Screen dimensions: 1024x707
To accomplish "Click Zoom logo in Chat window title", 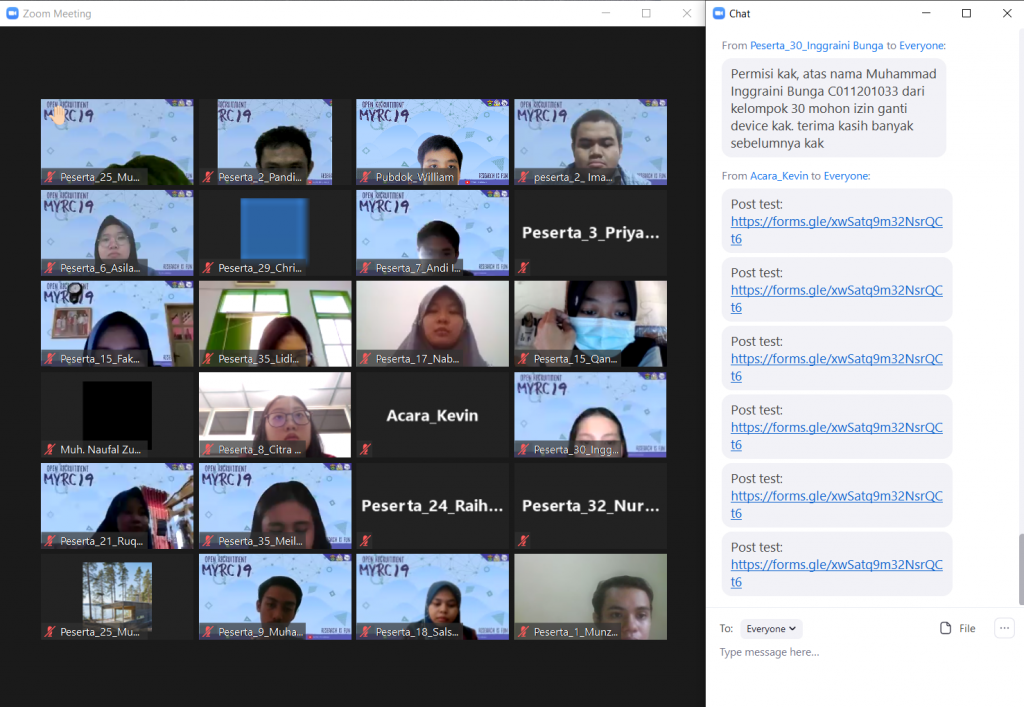I will click(x=719, y=13).
